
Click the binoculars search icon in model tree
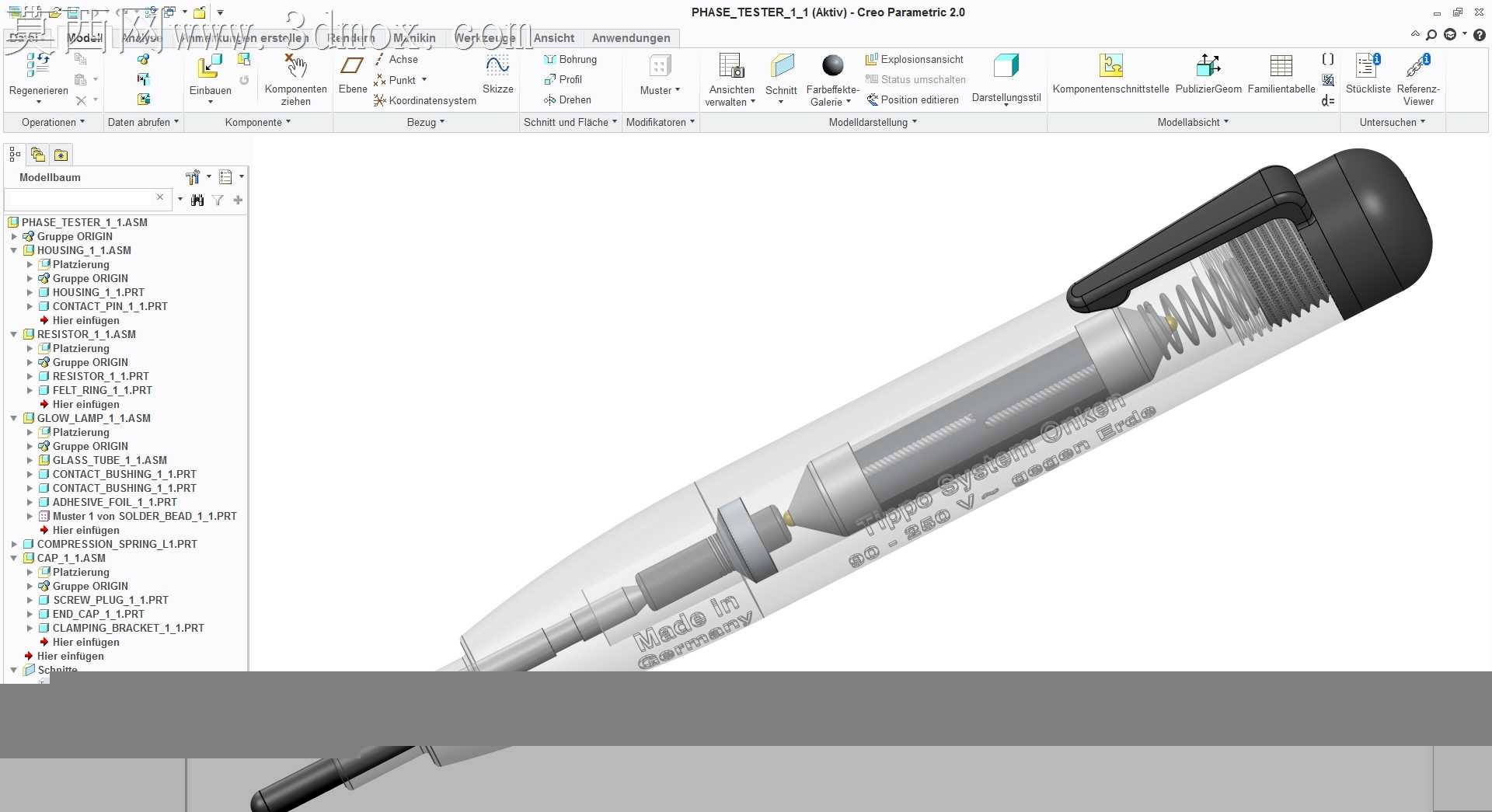[x=197, y=200]
